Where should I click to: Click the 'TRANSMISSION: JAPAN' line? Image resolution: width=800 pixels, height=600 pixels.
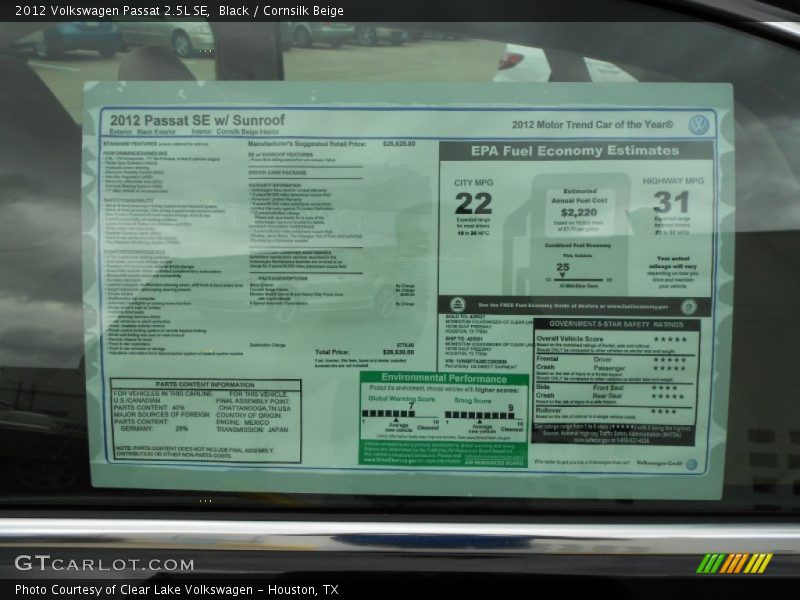click(252, 430)
